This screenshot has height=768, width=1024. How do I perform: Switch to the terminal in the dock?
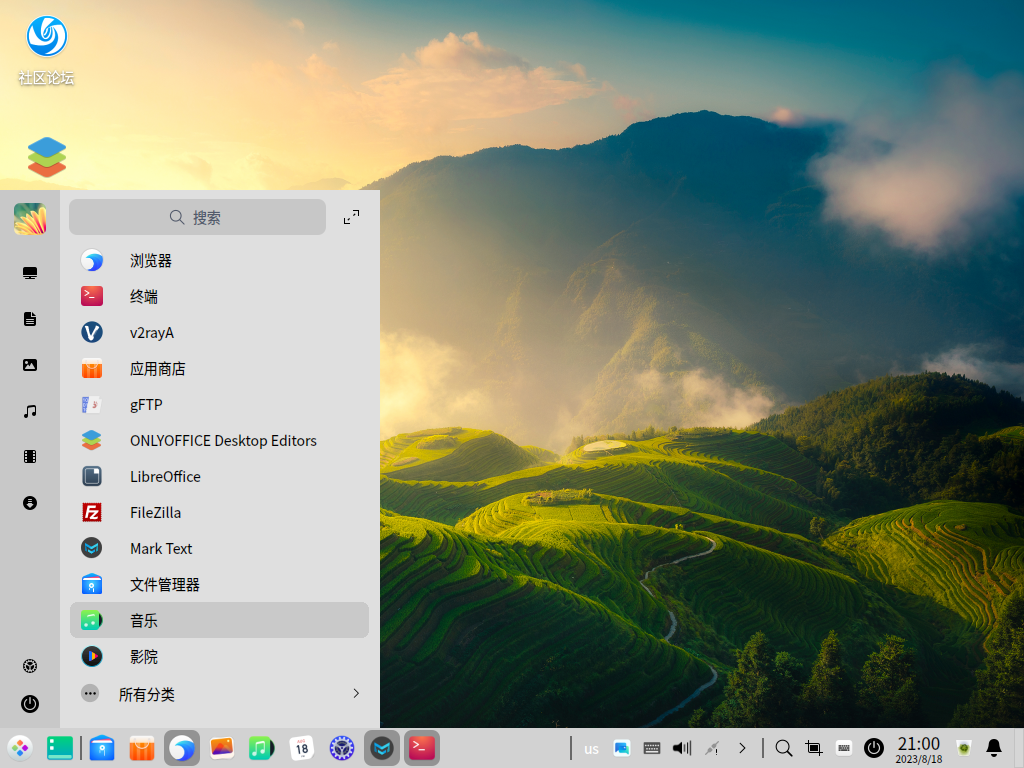tap(422, 748)
